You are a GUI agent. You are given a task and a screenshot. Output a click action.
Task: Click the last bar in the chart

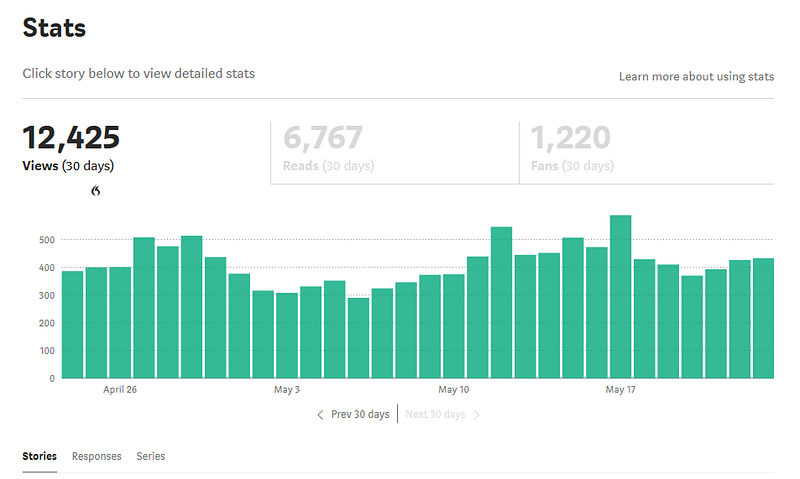tap(763, 318)
